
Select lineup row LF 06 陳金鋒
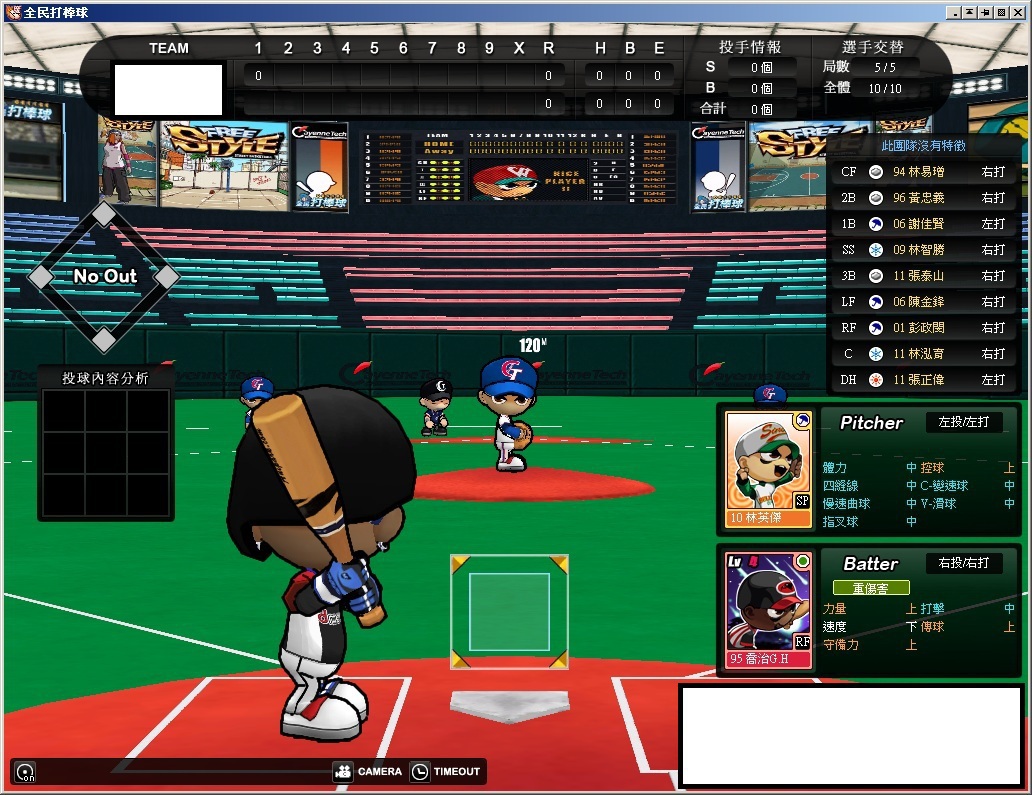coord(923,301)
